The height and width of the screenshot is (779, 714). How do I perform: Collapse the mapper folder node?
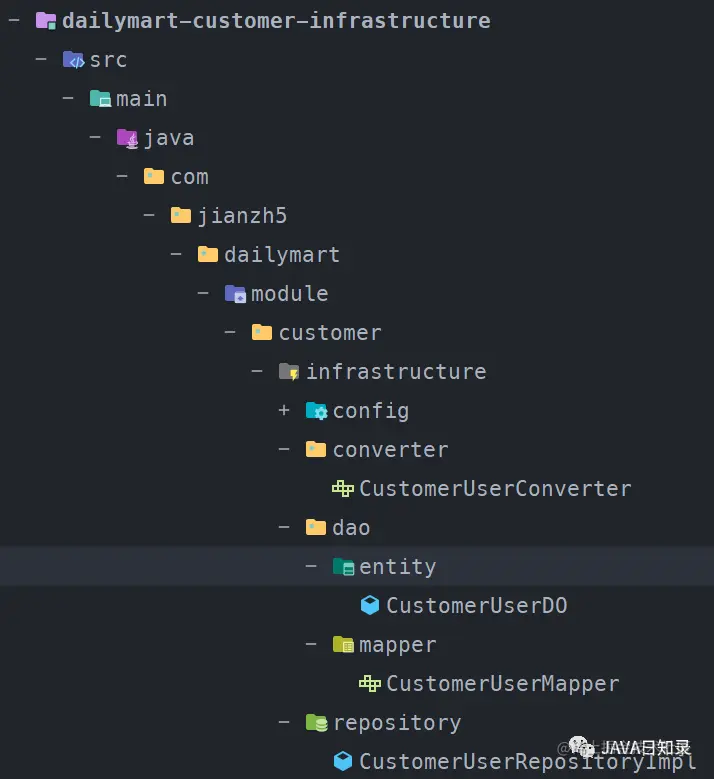(311, 644)
